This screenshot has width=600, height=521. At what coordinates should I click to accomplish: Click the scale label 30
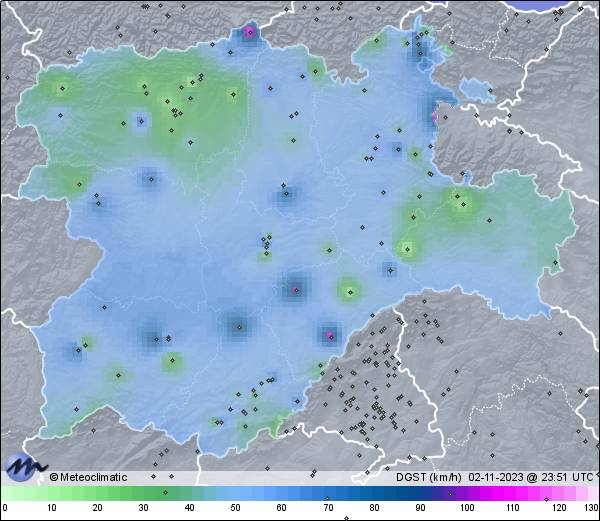pyautogui.click(x=143, y=508)
